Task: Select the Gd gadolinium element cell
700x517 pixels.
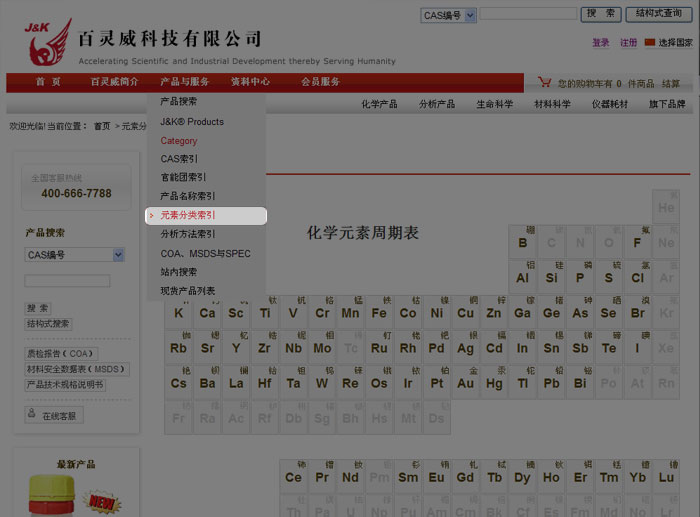Action: (465, 476)
